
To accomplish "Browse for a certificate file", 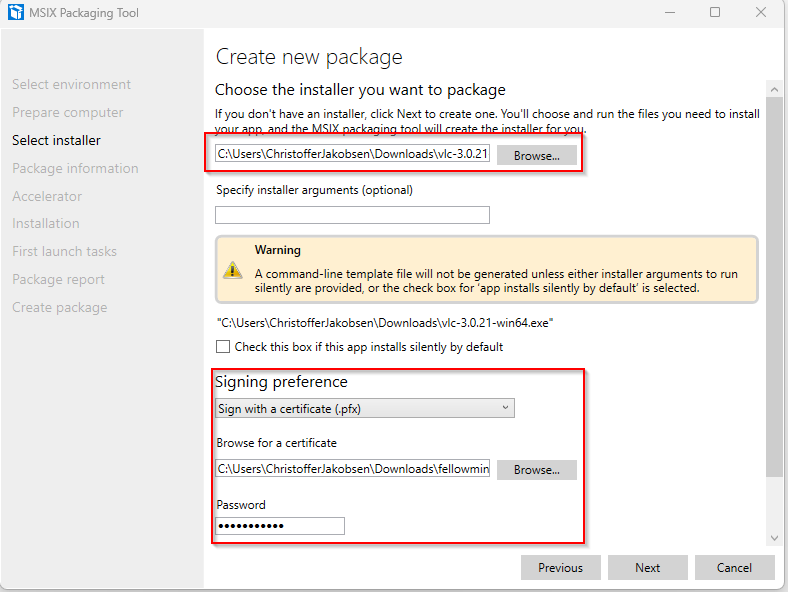I will 536,469.
